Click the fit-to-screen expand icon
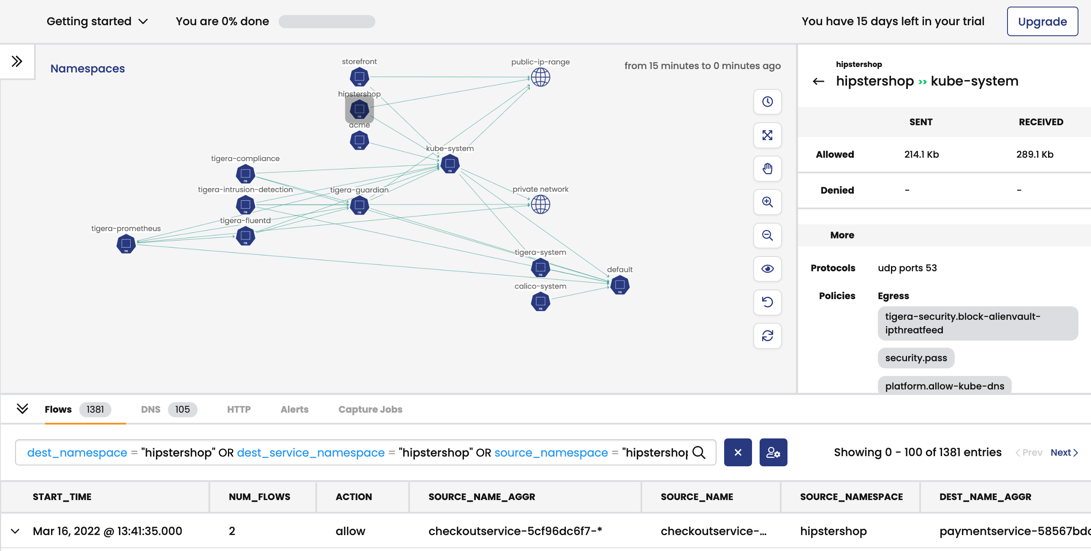The image size is (1091, 551). [x=767, y=135]
